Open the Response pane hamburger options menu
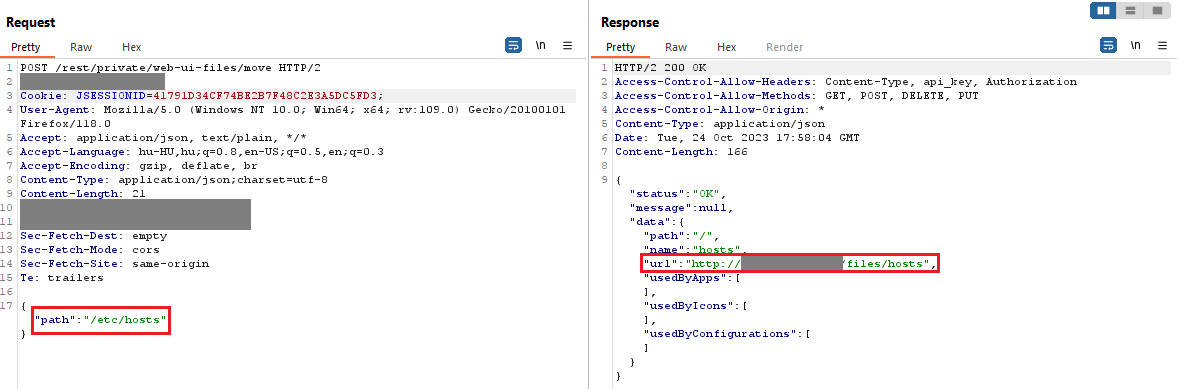The image size is (1177, 389). click(1162, 46)
